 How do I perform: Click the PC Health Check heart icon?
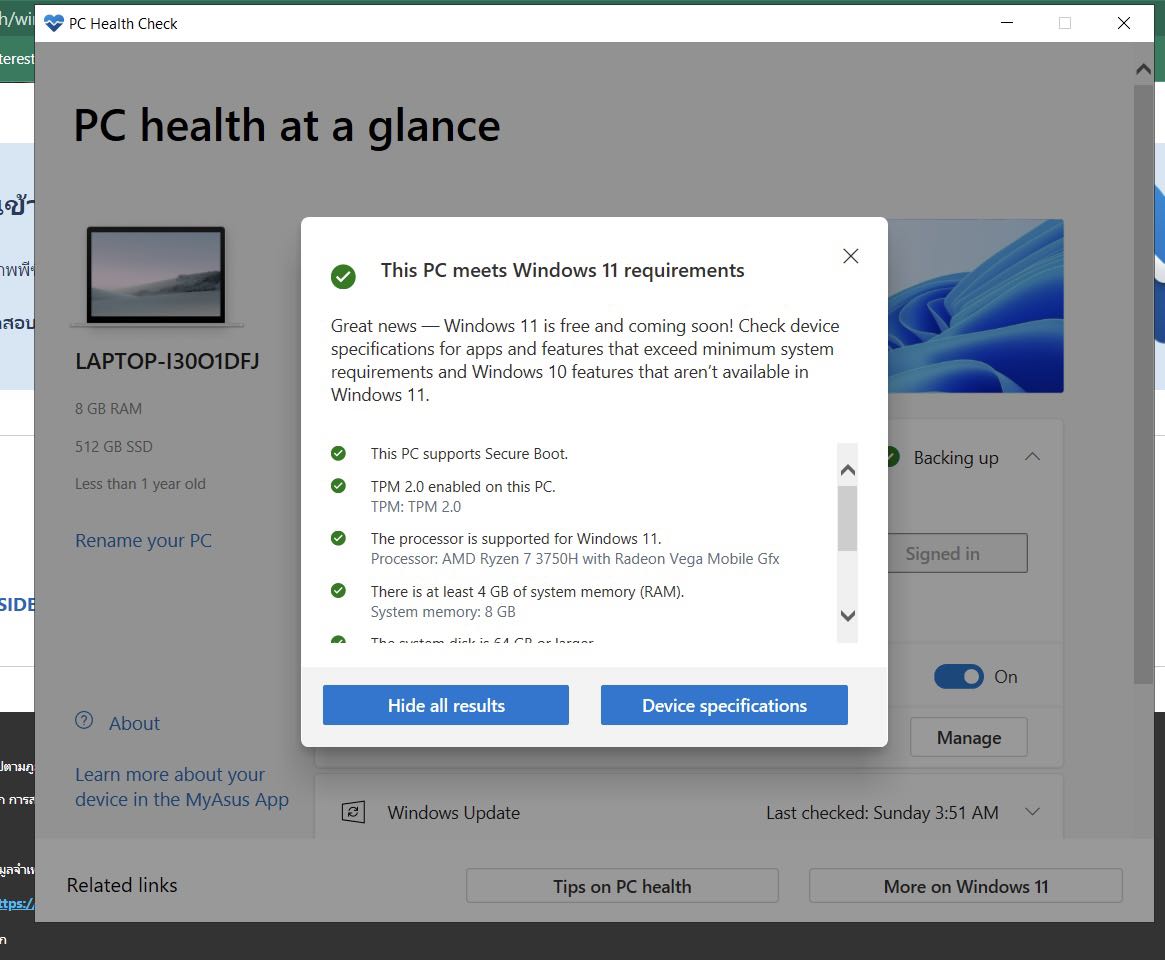[53, 24]
